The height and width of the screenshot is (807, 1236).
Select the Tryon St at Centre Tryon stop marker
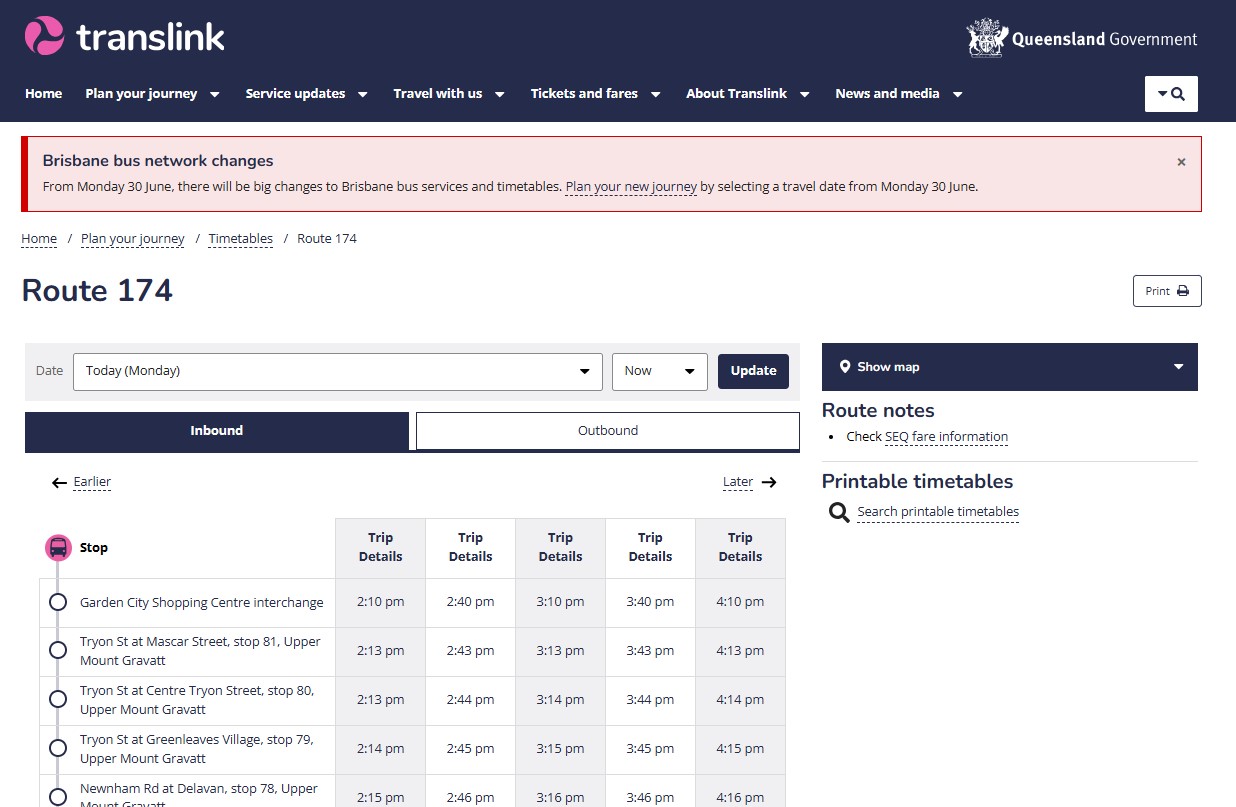[58, 700]
